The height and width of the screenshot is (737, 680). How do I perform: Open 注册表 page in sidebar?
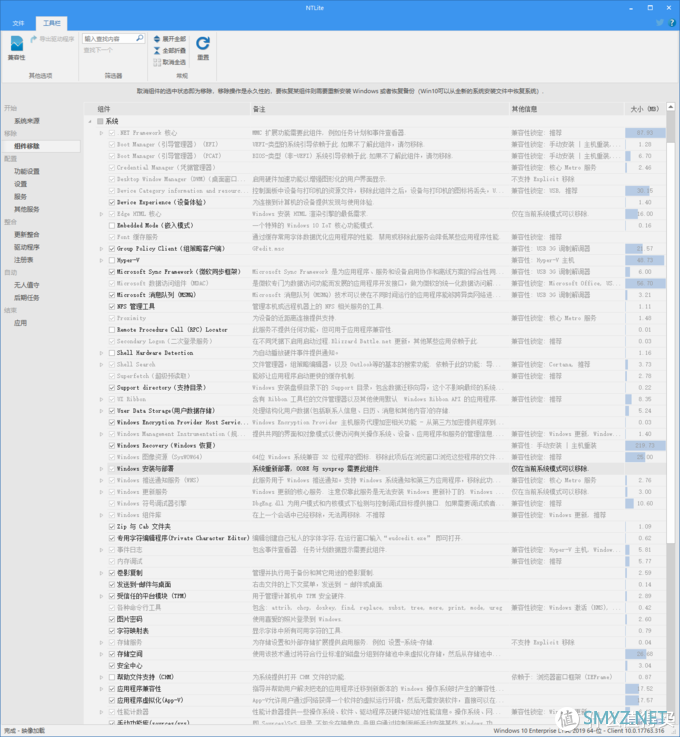23,260
